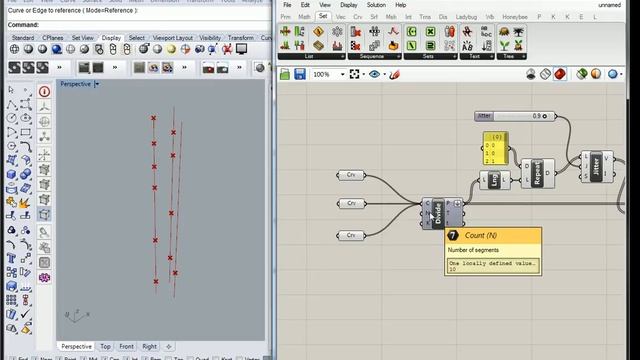Select the Polyline tool in Rhino sidebar
This screenshot has height=360, width=640.
click(x=11, y=104)
